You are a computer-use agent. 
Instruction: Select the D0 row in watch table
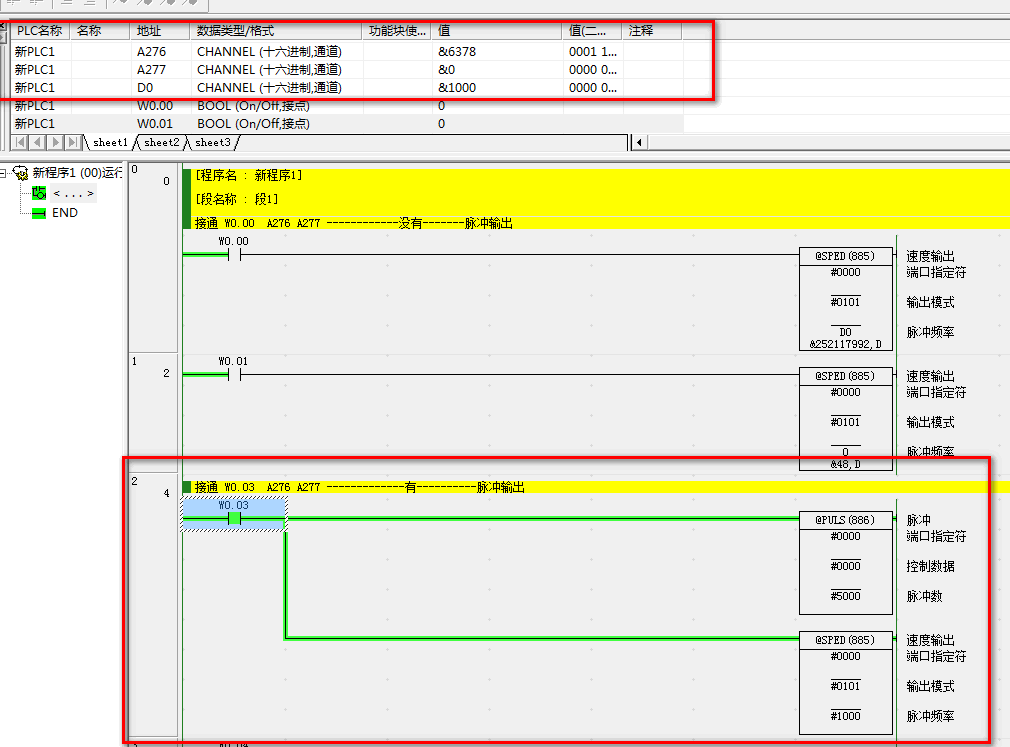[x=148, y=88]
